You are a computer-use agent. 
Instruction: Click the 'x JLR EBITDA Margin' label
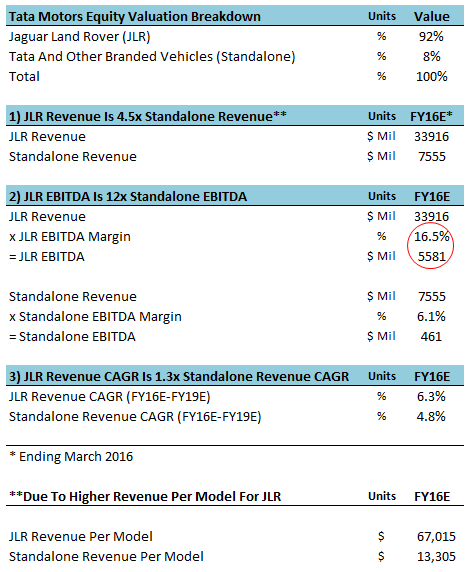point(70,237)
